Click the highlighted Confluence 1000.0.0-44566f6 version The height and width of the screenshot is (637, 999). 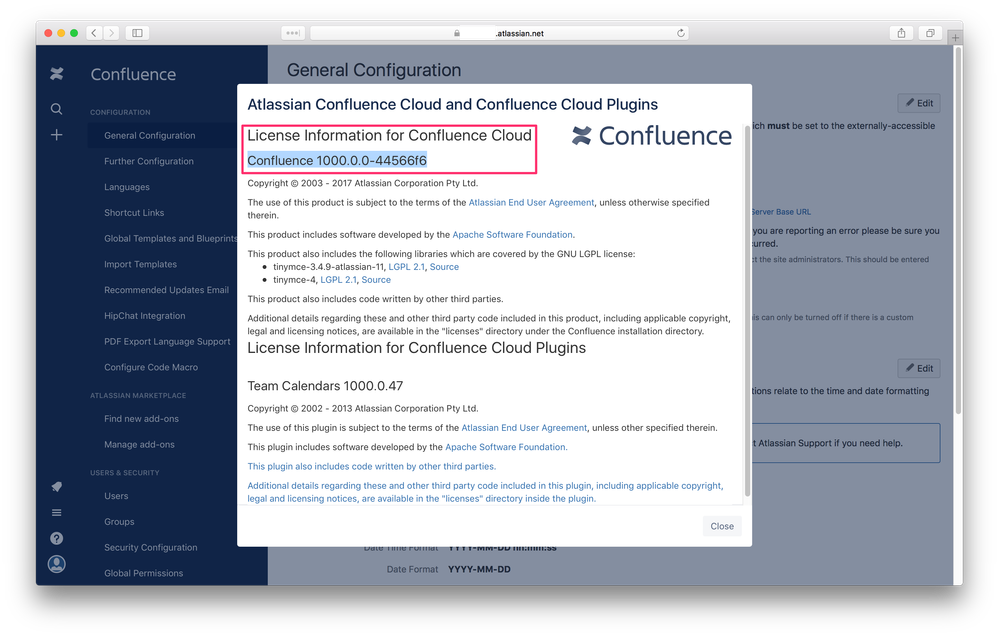coord(337,161)
